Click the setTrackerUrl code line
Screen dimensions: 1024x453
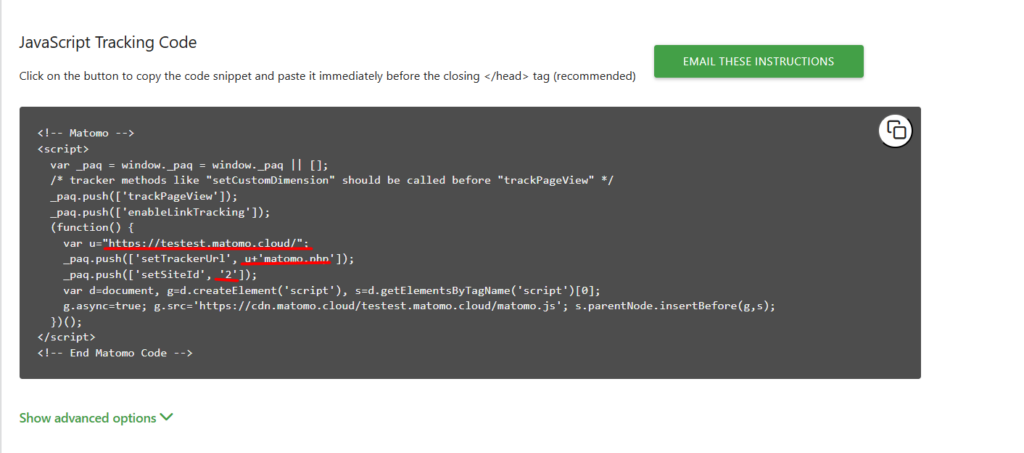[208, 259]
